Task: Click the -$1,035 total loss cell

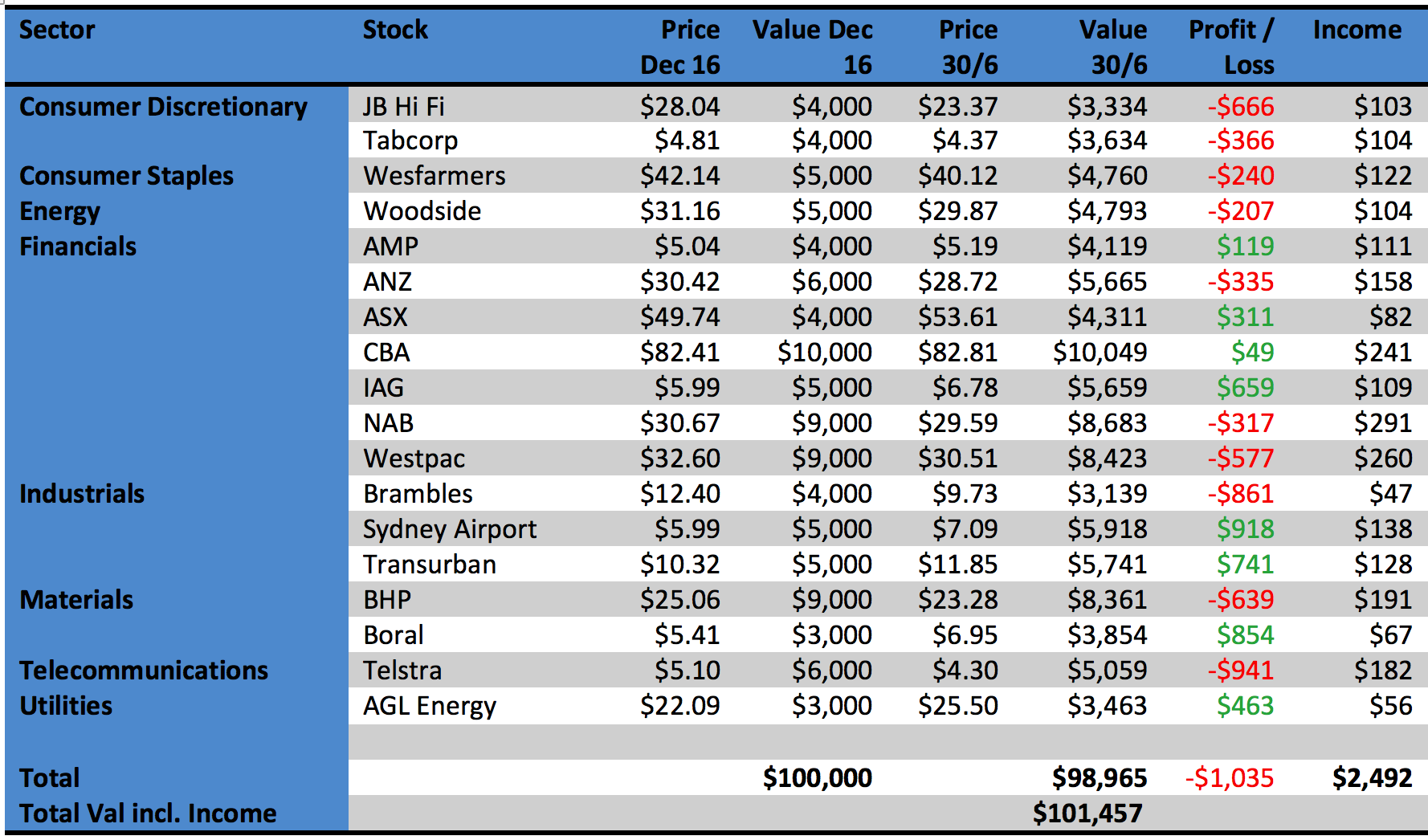Action: tap(1229, 777)
